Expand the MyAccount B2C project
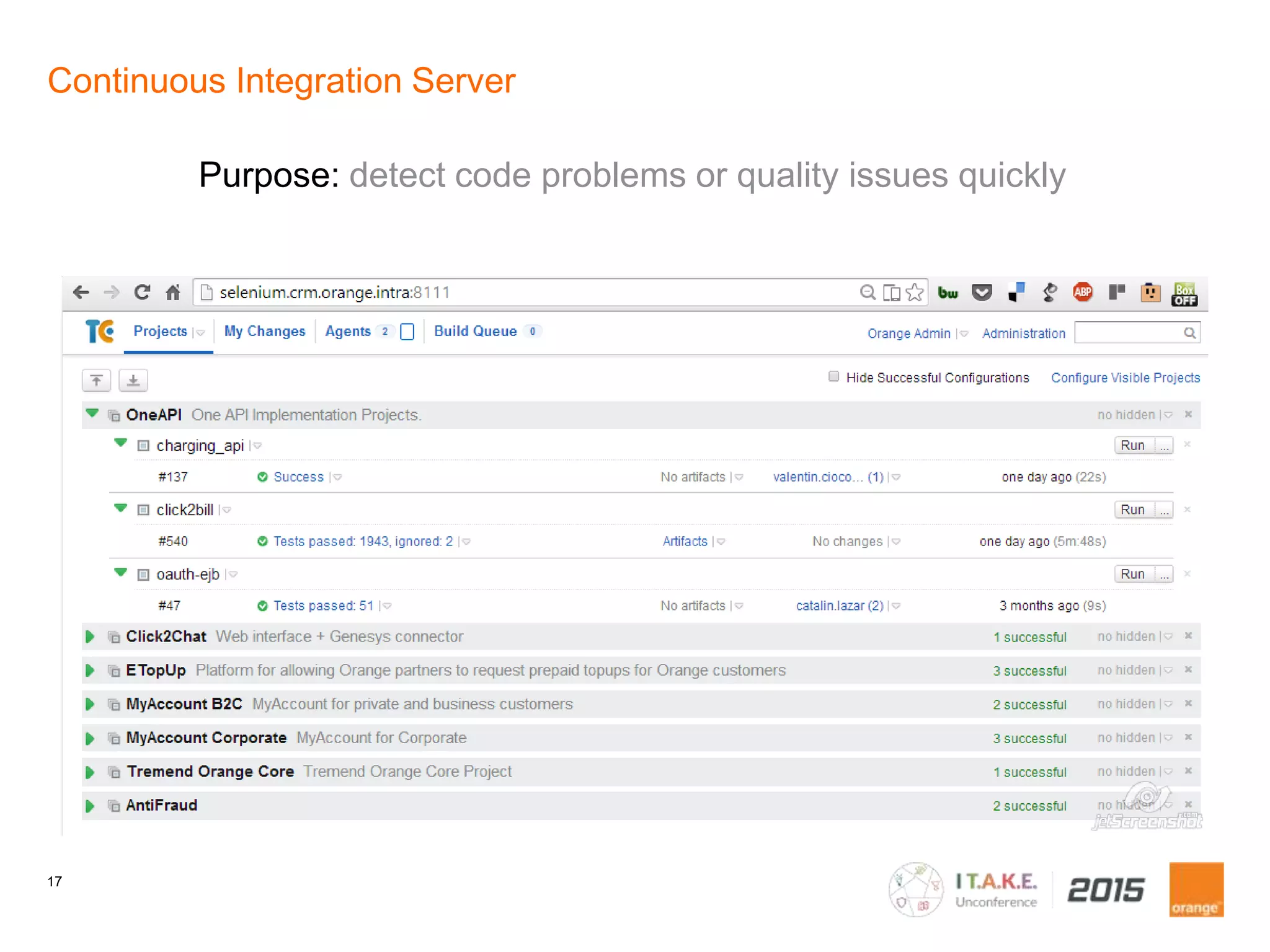Screen dimensions: 1270x952 (x=90, y=704)
